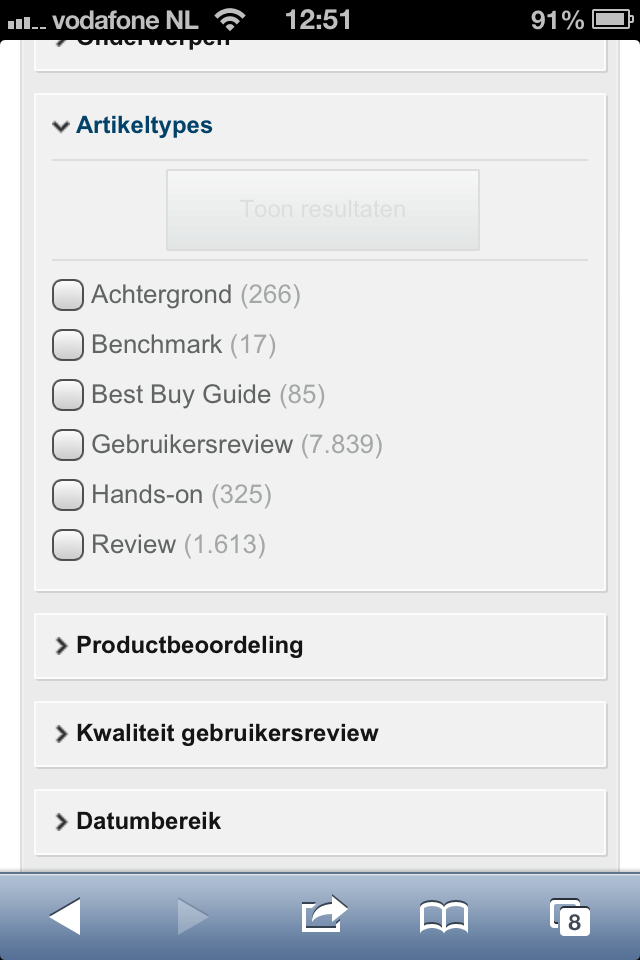Image resolution: width=640 pixels, height=960 pixels.
Task: Tap the signal strength bars icon
Action: pos(26,23)
